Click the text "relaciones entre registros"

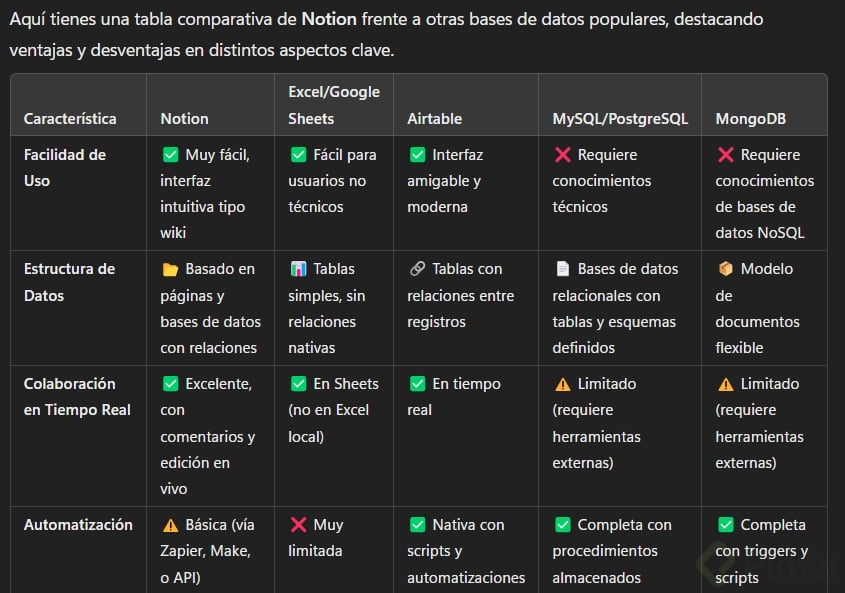[x=460, y=309]
